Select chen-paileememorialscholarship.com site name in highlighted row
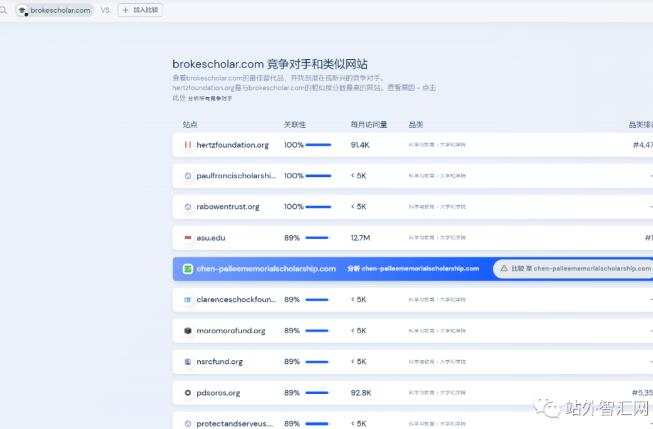This screenshot has height=429, width=653. tap(266, 269)
